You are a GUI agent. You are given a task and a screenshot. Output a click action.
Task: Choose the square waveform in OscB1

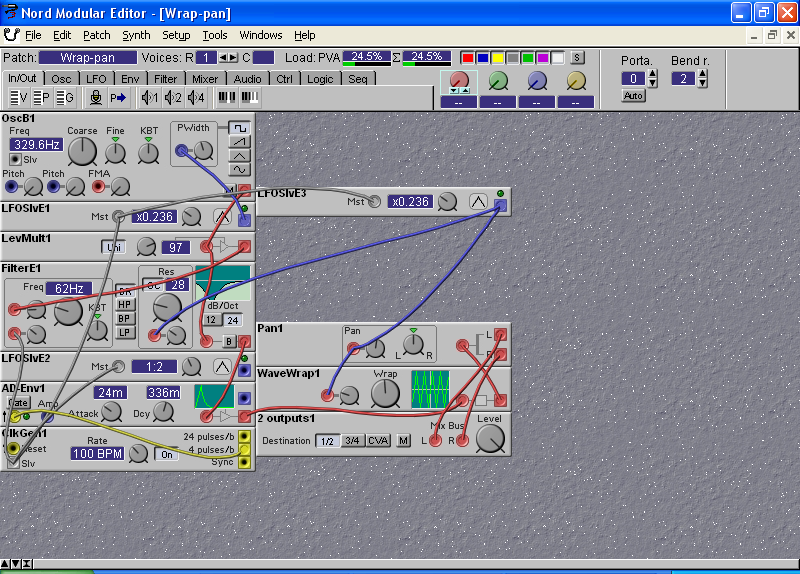click(239, 128)
